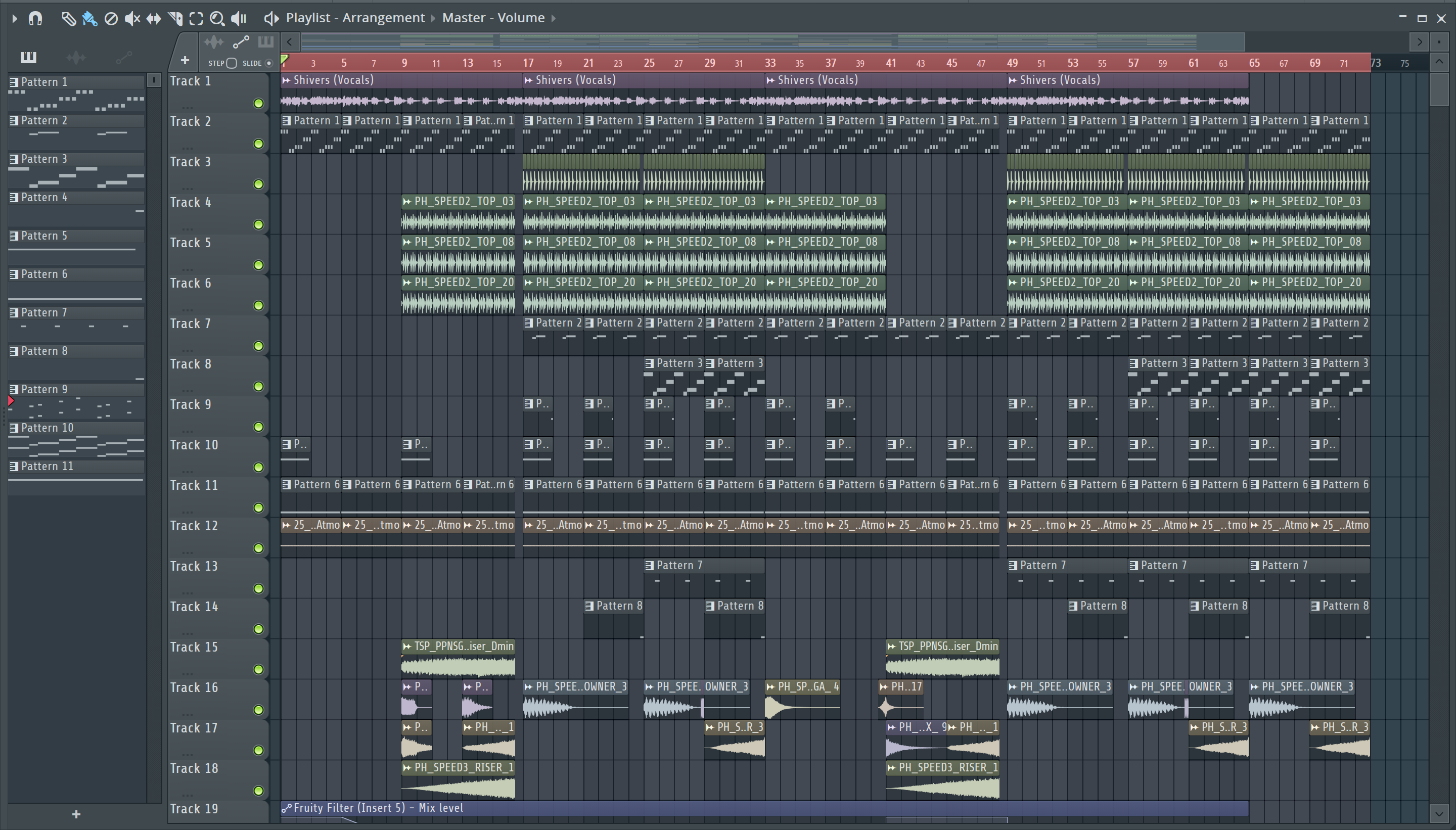This screenshot has width=1456, height=830.
Task: Select the Mute tool
Action: pyautogui.click(x=132, y=18)
